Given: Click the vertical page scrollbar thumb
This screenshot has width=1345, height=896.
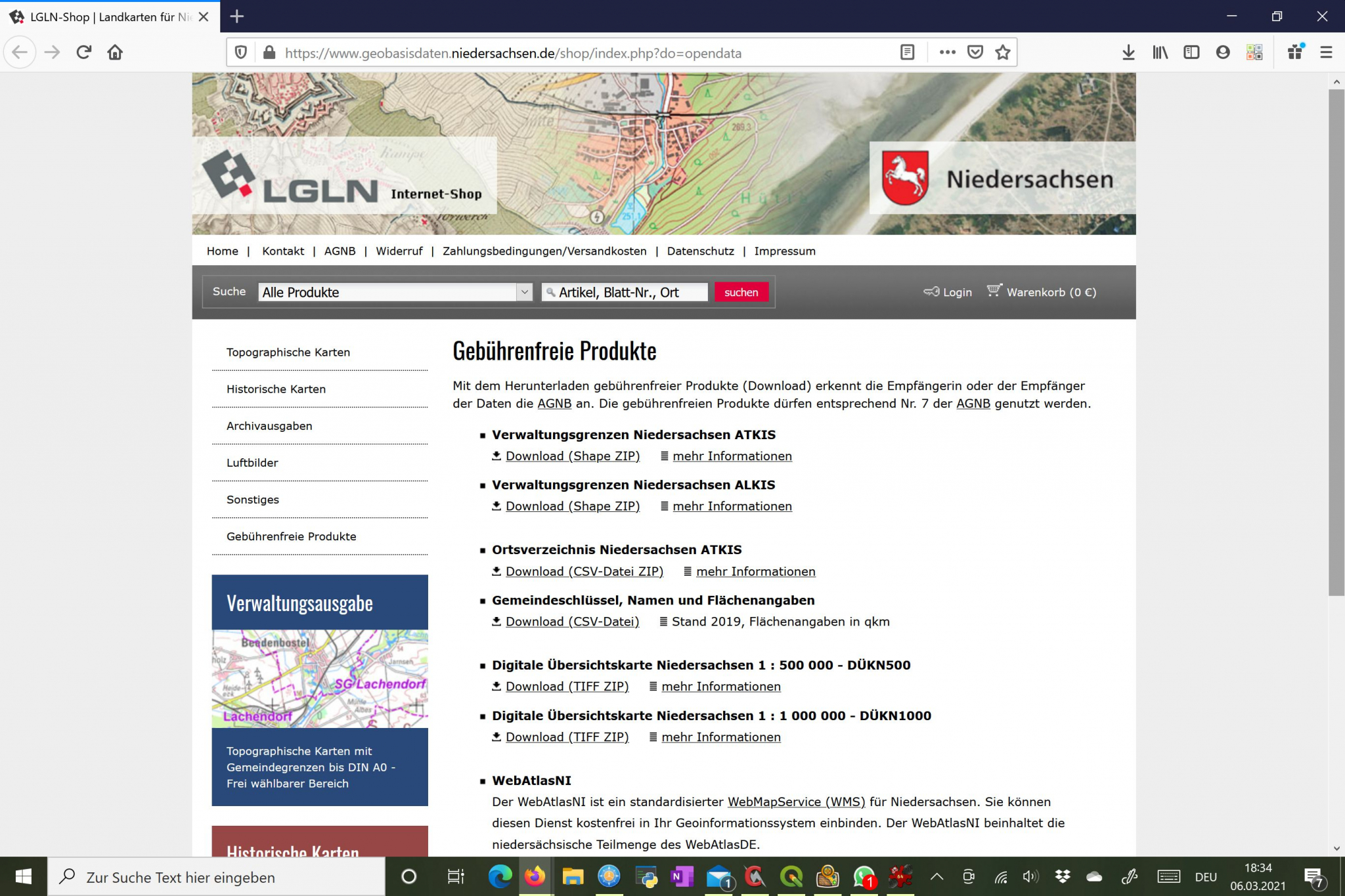Looking at the screenshot, I should pos(1336,341).
